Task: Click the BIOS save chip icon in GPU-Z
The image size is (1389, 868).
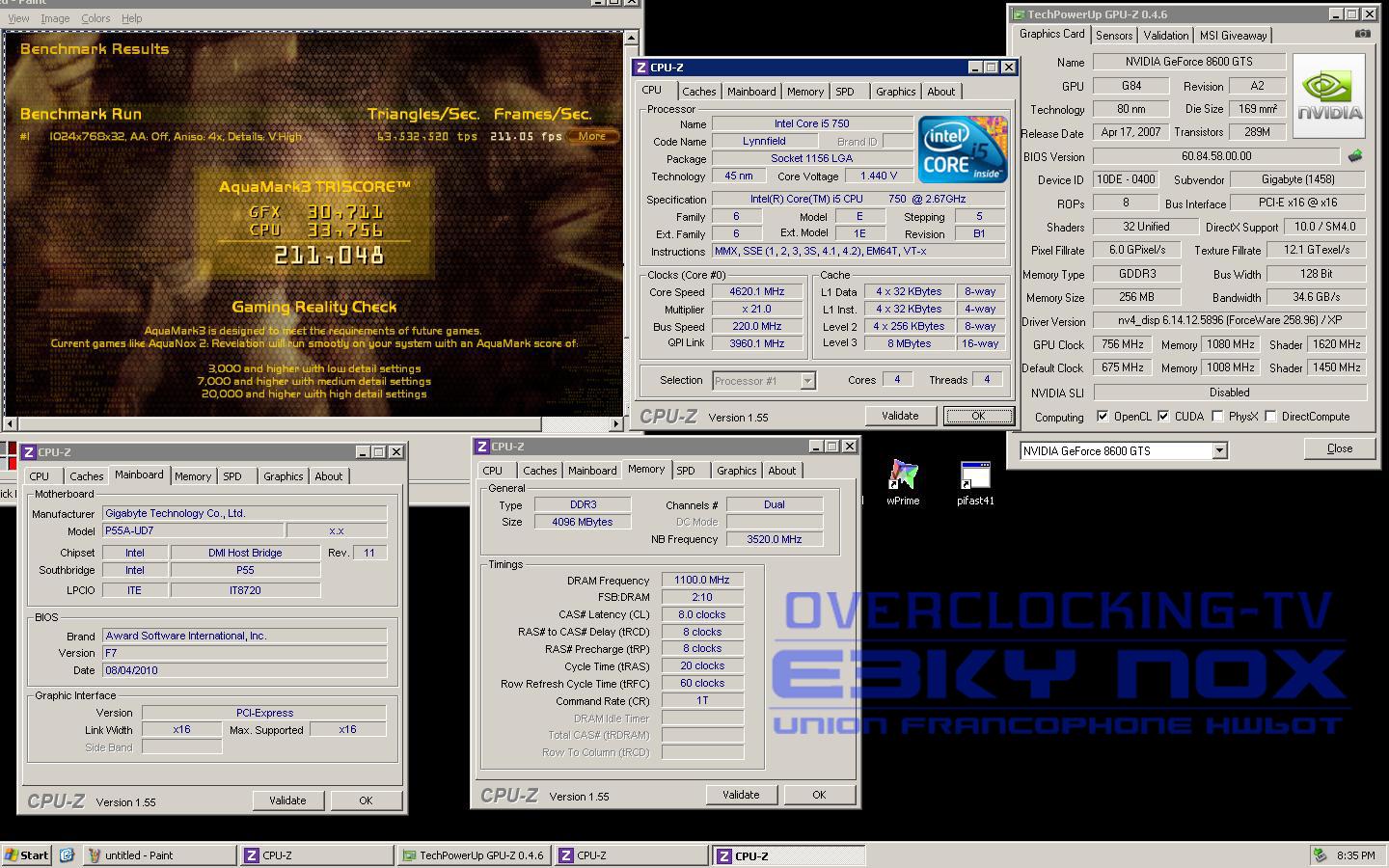Action: pos(1355,155)
